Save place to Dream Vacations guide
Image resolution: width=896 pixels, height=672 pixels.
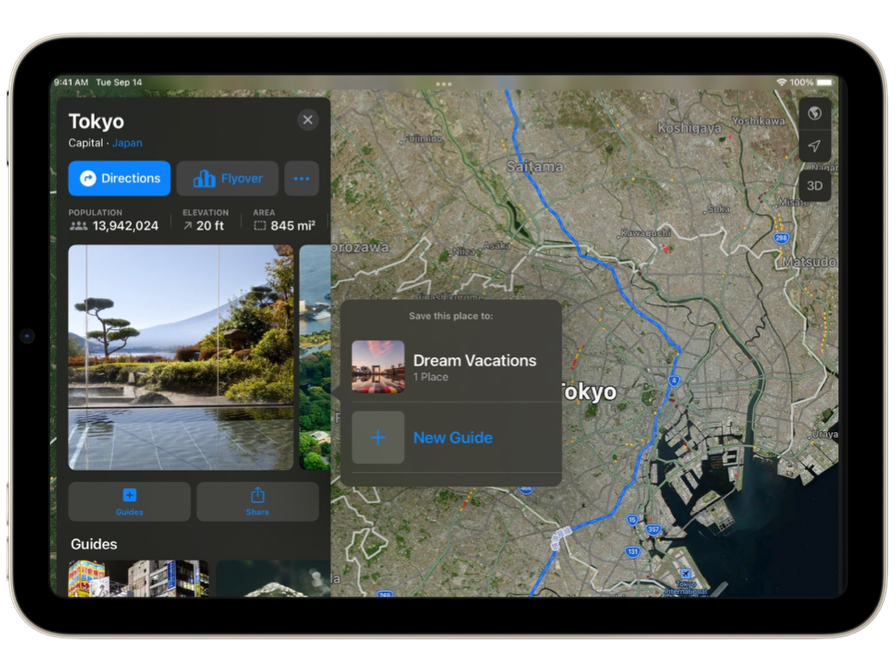click(x=475, y=366)
